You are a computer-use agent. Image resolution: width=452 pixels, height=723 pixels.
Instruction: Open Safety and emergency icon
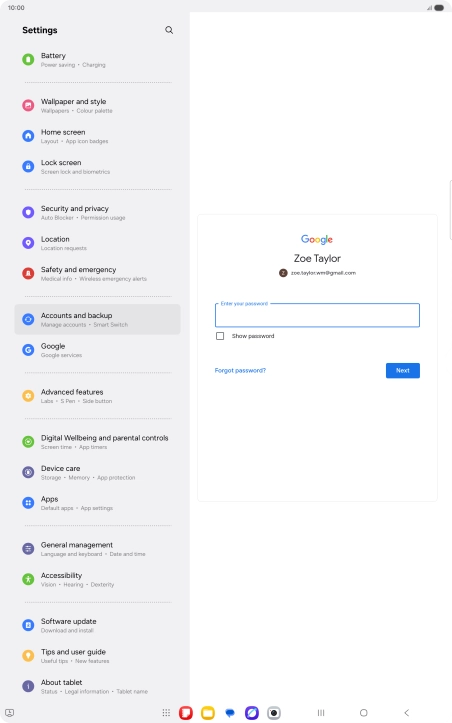28,273
